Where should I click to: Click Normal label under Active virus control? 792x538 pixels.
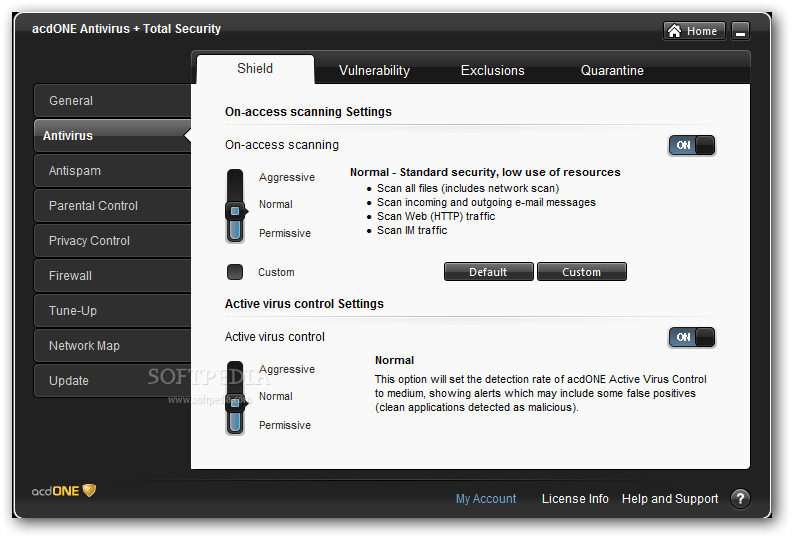tap(276, 396)
